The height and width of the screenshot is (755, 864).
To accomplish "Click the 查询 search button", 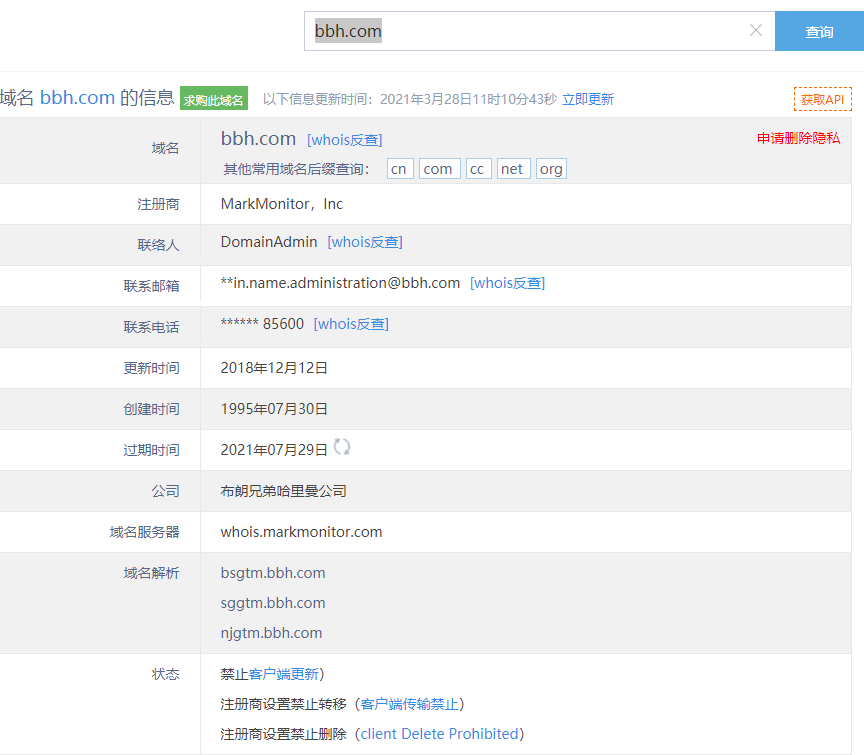I will pyautogui.click(x=819, y=31).
